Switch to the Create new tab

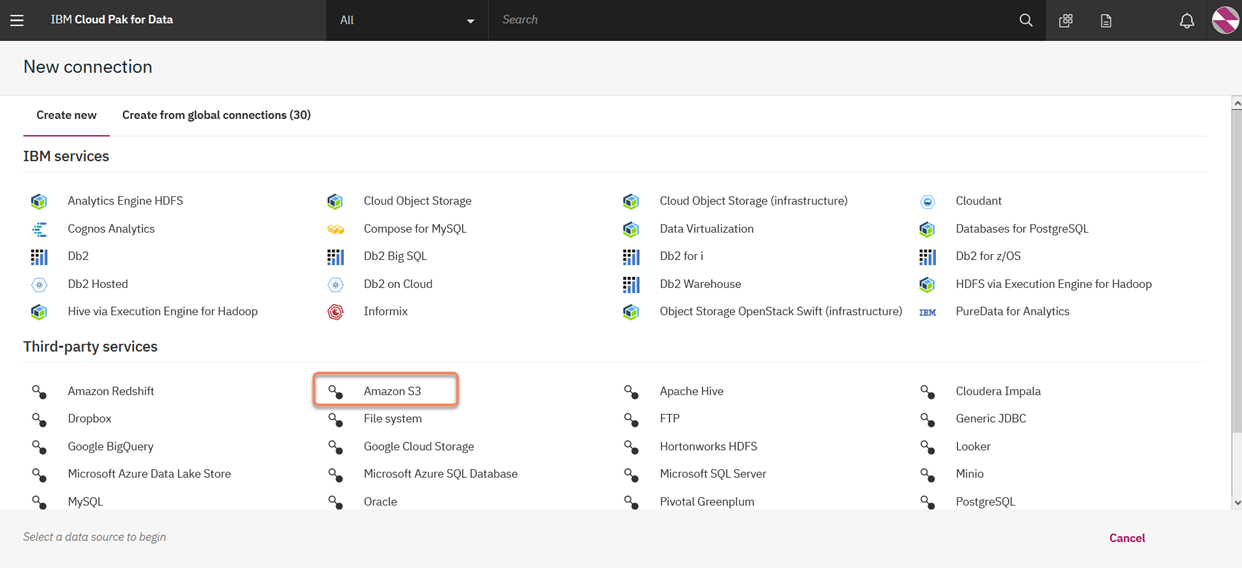coord(66,115)
